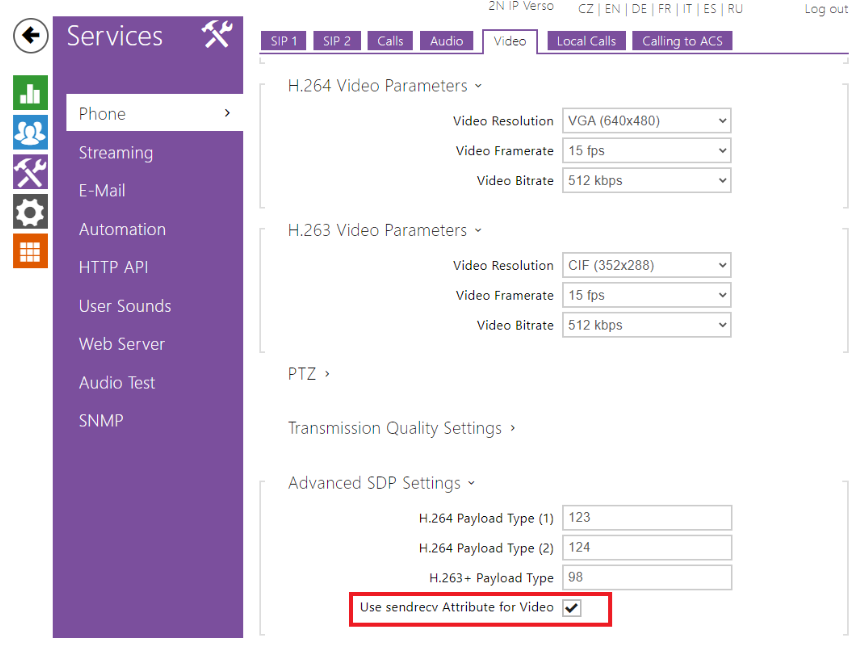Click the Services tools icon in the header
The width and height of the screenshot is (861, 662).
click(x=215, y=33)
